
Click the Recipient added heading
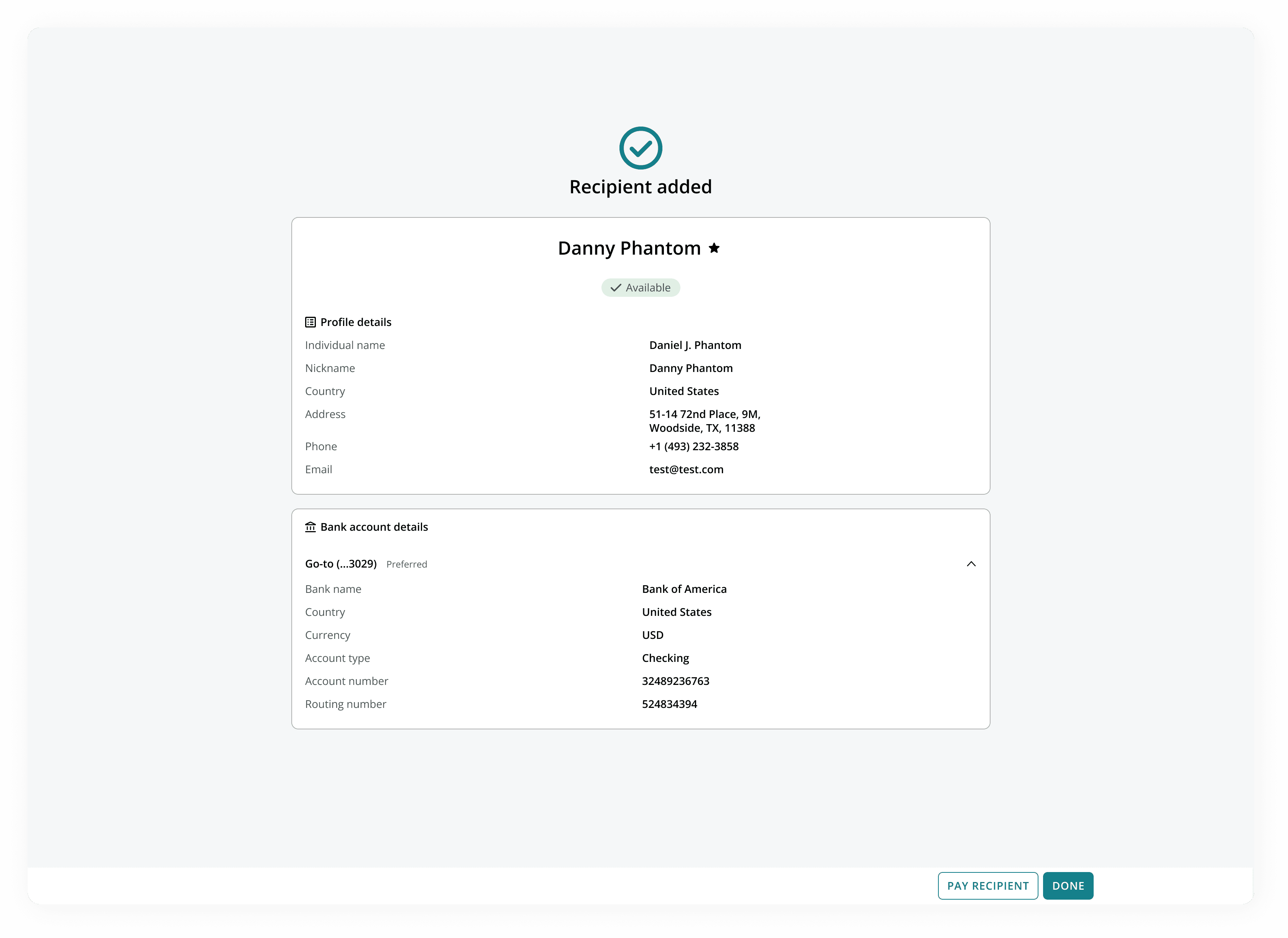(x=640, y=187)
